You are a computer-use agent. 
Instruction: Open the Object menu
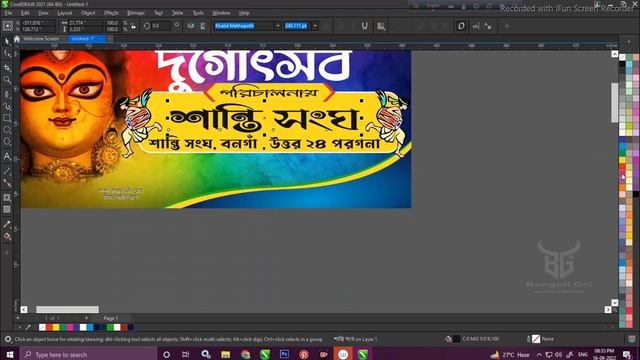(x=88, y=13)
